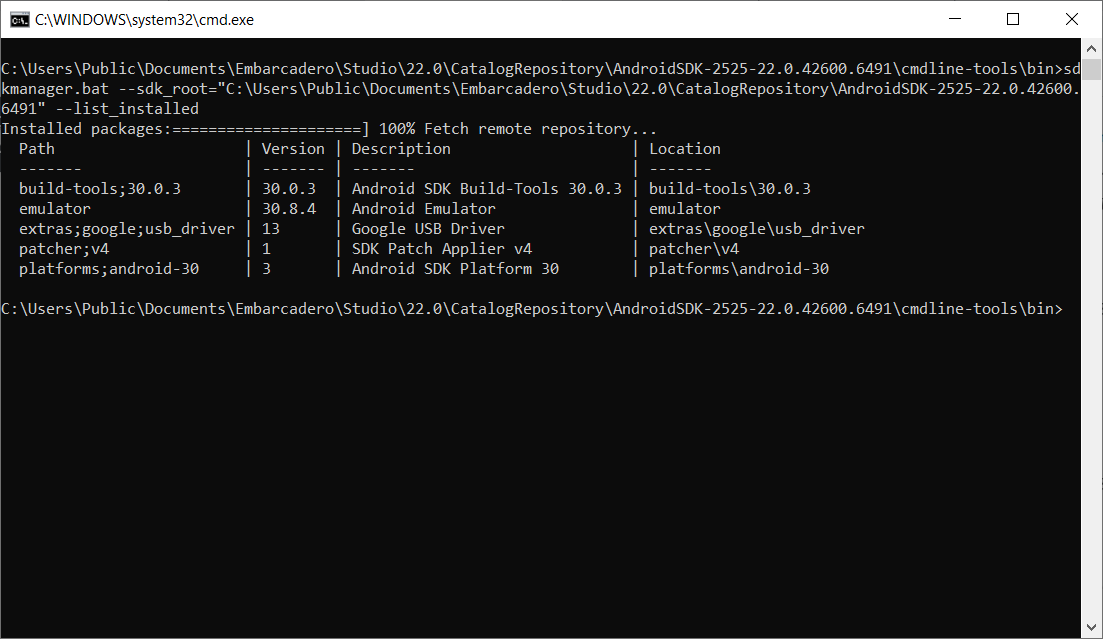Maximize the cmd.exe window
The image size is (1103, 639).
(x=1012, y=19)
